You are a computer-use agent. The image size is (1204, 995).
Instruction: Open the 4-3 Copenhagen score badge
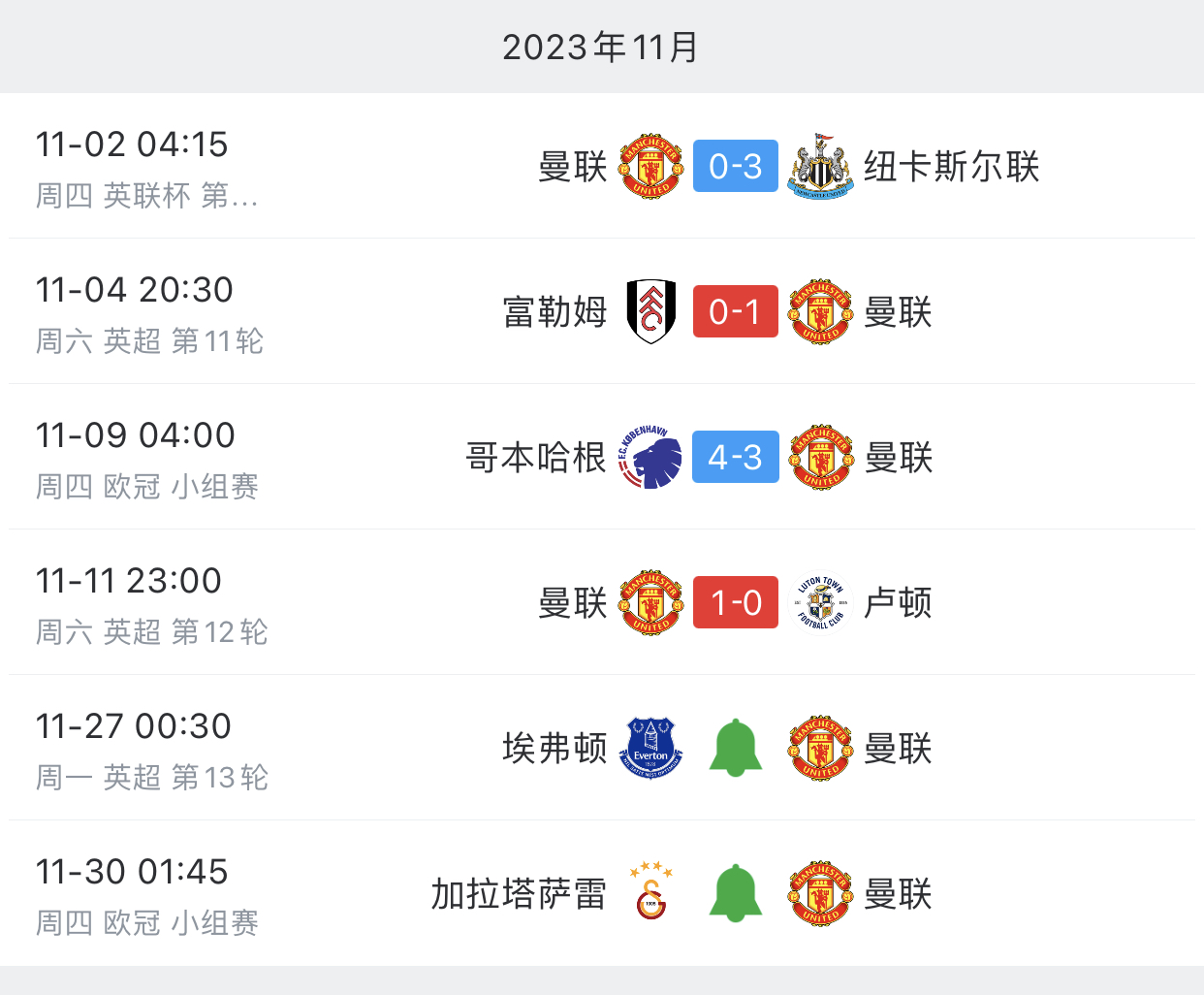coord(736,457)
